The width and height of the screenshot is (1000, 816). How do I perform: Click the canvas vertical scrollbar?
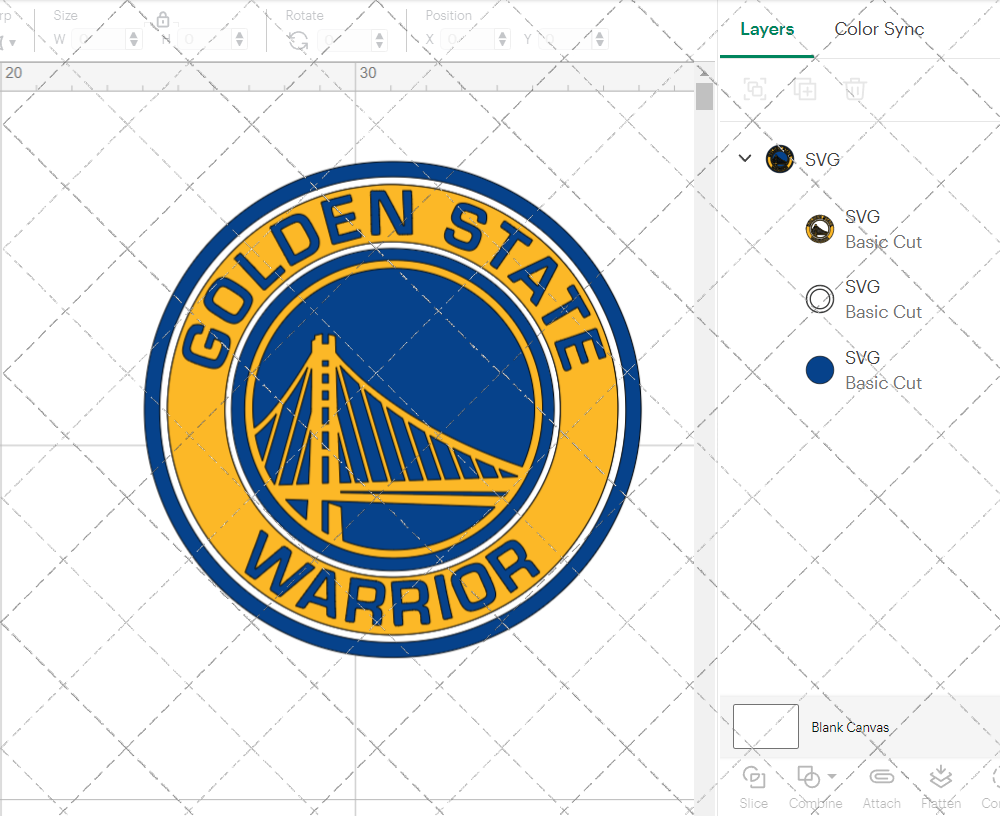point(704,97)
